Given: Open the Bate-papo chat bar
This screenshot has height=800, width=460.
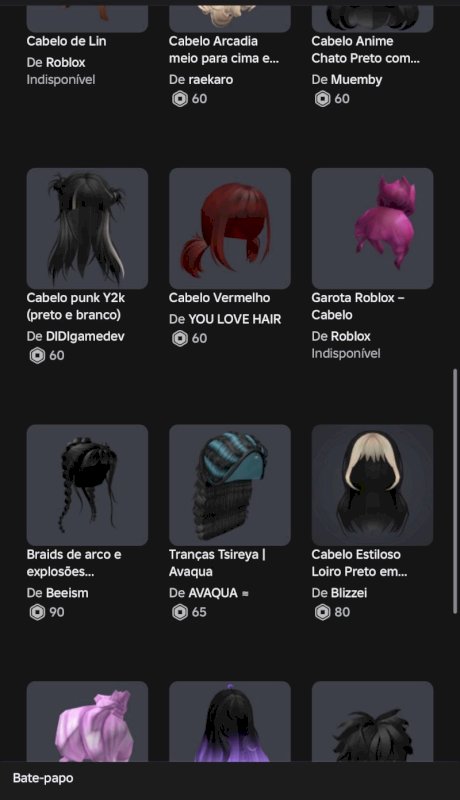Looking at the screenshot, I should (230, 778).
